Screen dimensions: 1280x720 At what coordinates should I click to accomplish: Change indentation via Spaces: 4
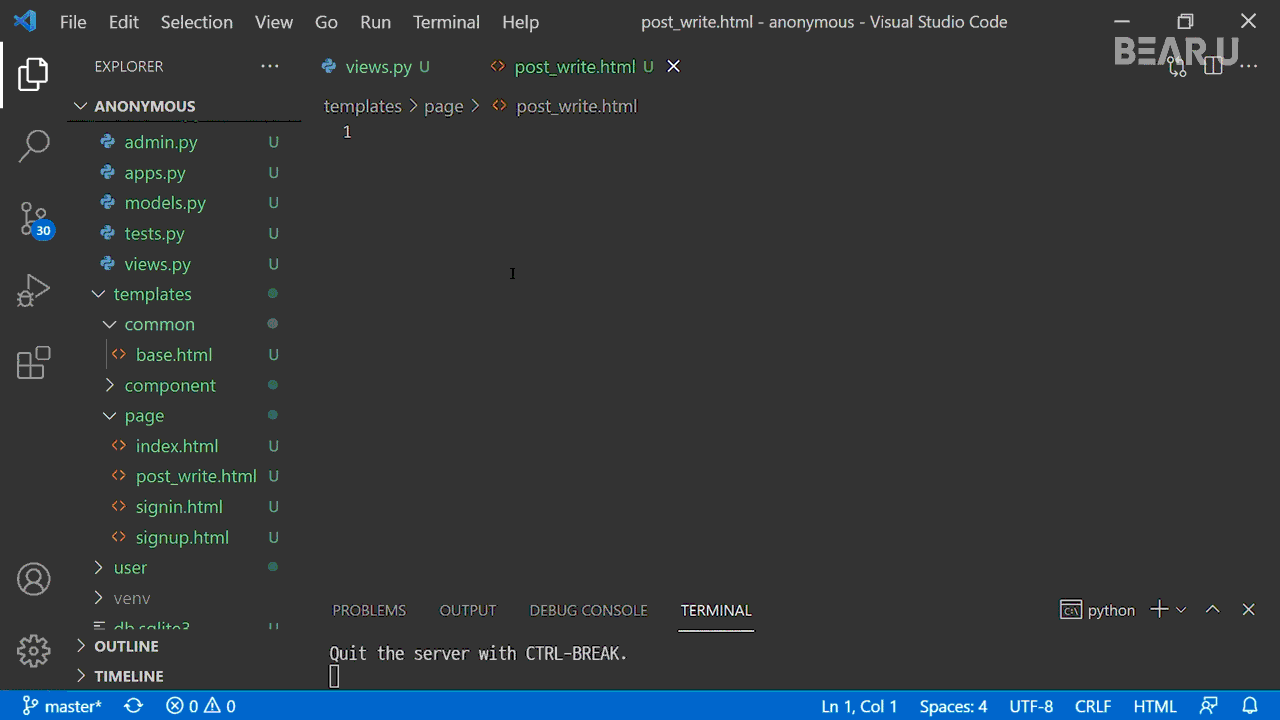coord(953,706)
